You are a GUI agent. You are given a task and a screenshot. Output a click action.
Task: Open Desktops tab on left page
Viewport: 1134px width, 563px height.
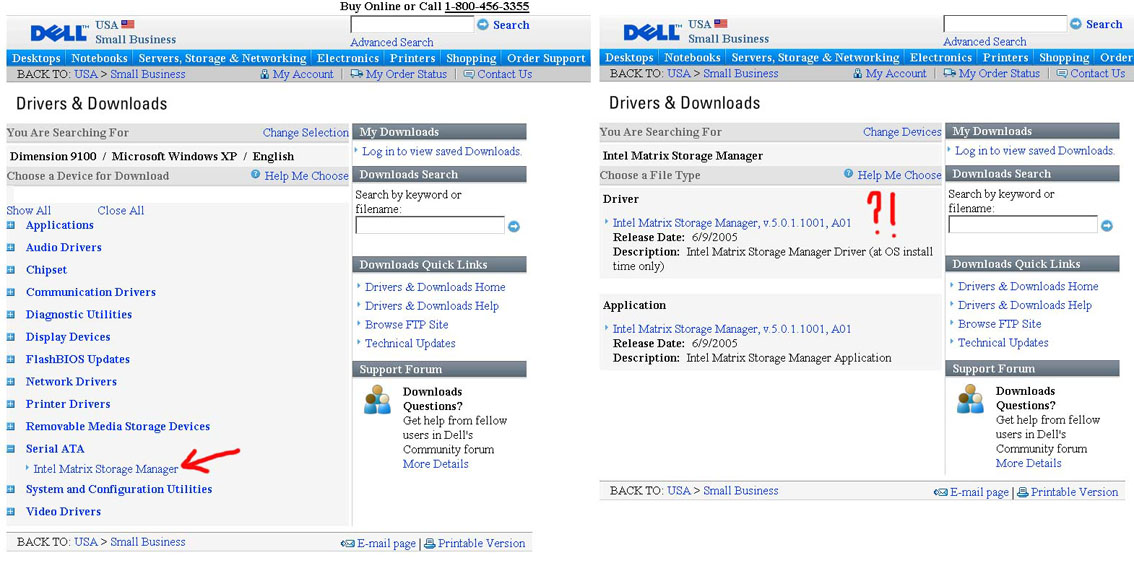click(37, 58)
